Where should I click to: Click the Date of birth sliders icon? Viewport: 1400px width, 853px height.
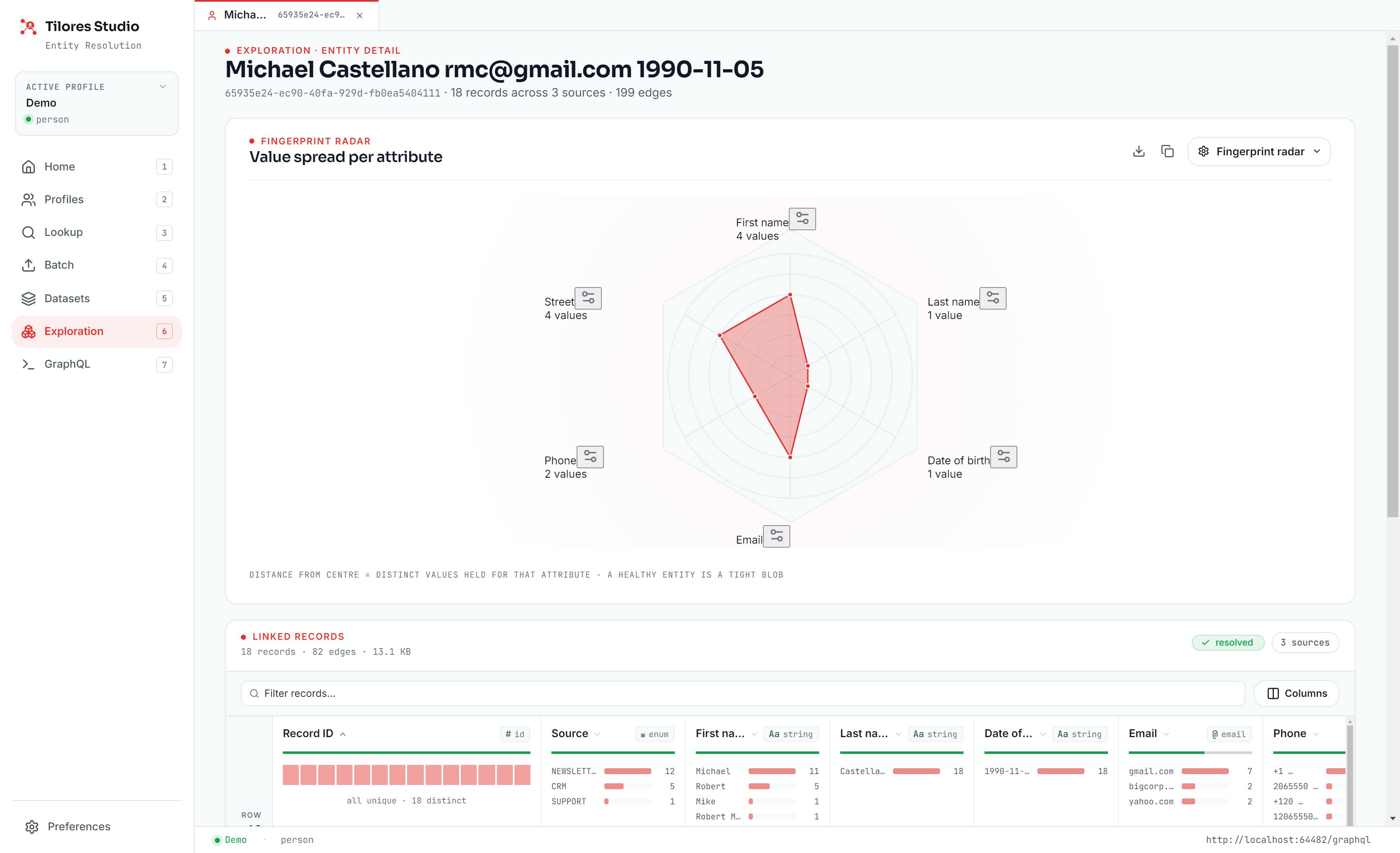tap(1004, 457)
